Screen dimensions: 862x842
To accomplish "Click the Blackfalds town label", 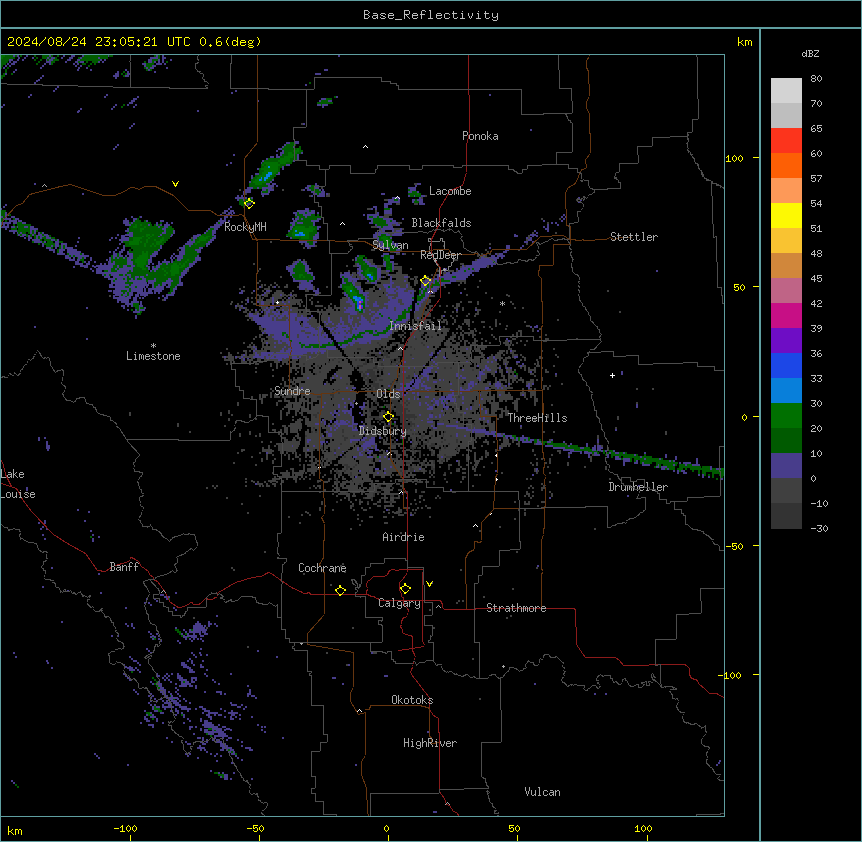I will point(441,223).
